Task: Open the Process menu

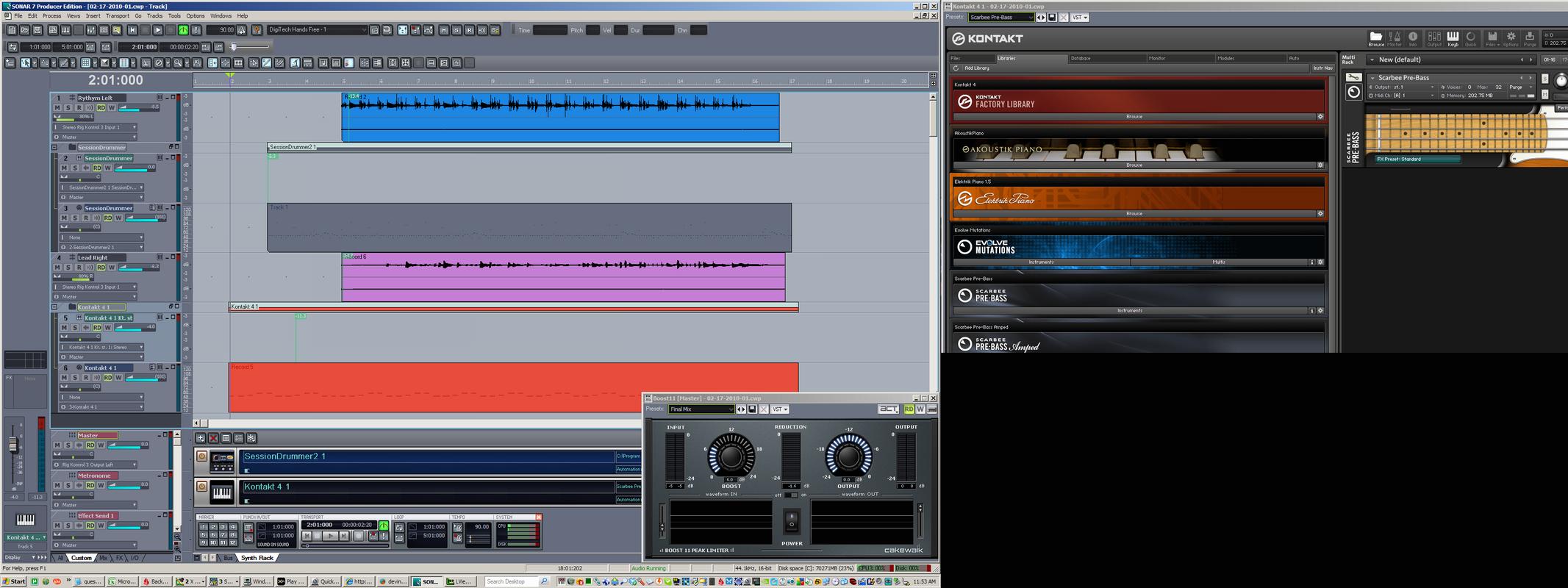Action: tap(51, 15)
